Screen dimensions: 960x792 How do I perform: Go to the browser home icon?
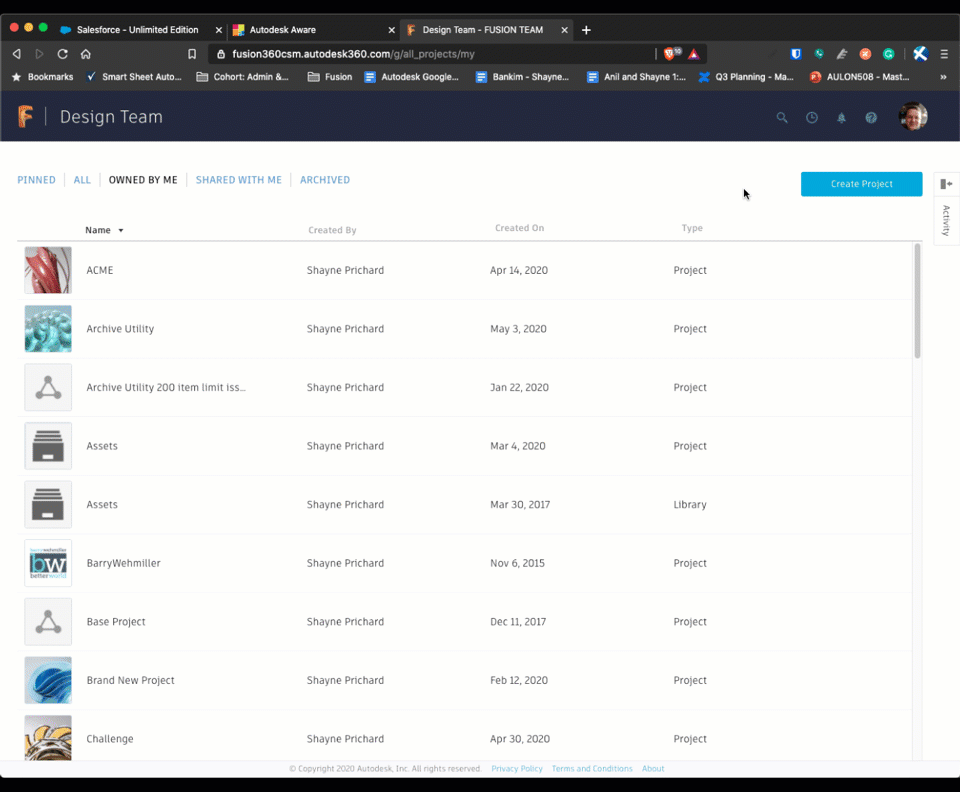coord(86,54)
